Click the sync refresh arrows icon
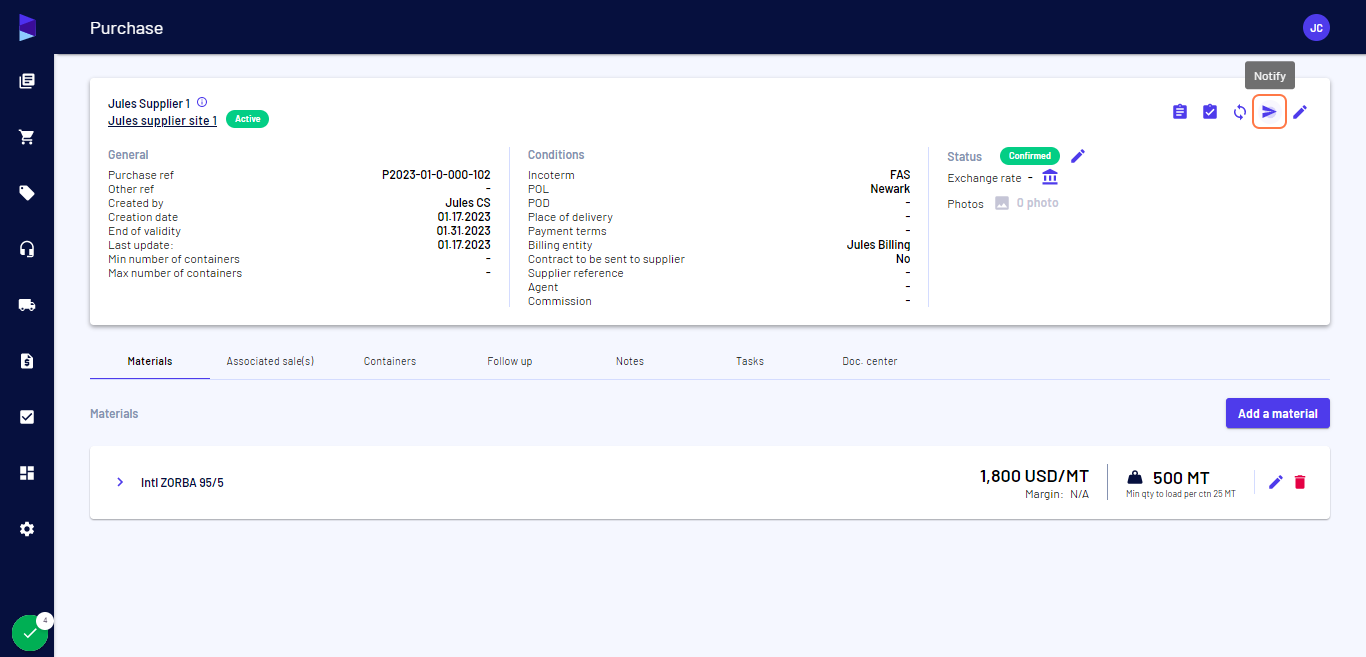 (x=1240, y=112)
